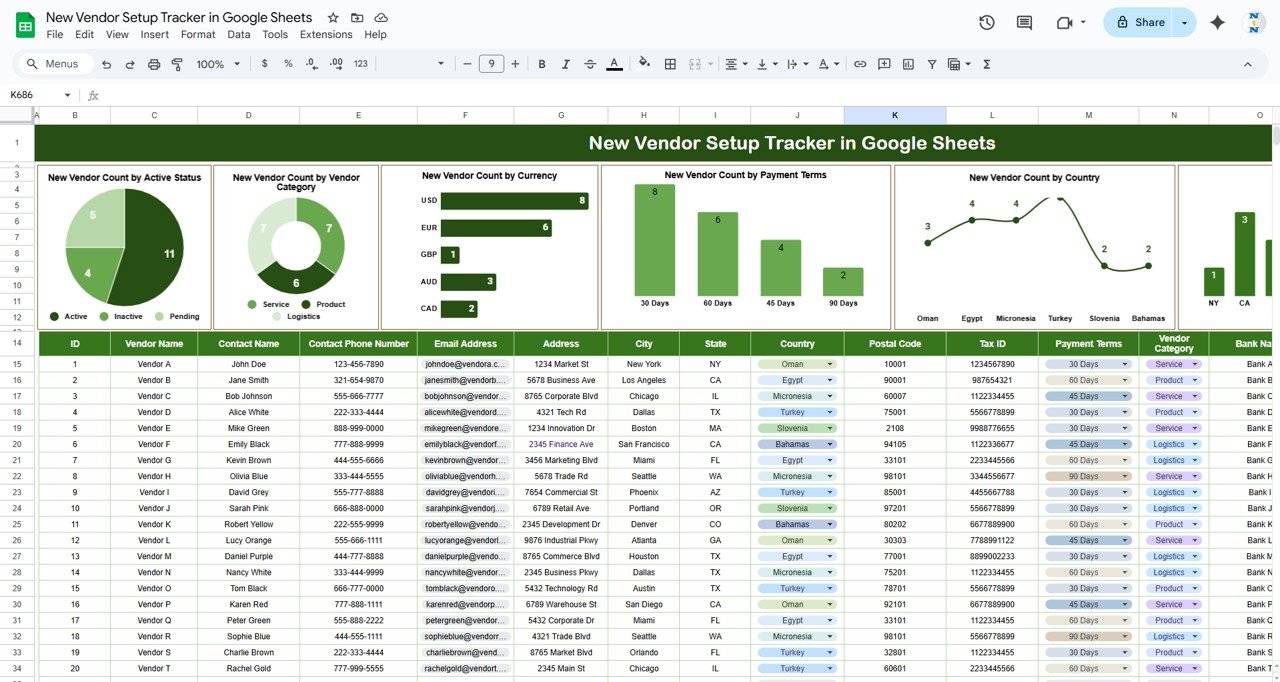The image size is (1280, 682).
Task: Increase decimal places icon
Action: pyautogui.click(x=336, y=64)
